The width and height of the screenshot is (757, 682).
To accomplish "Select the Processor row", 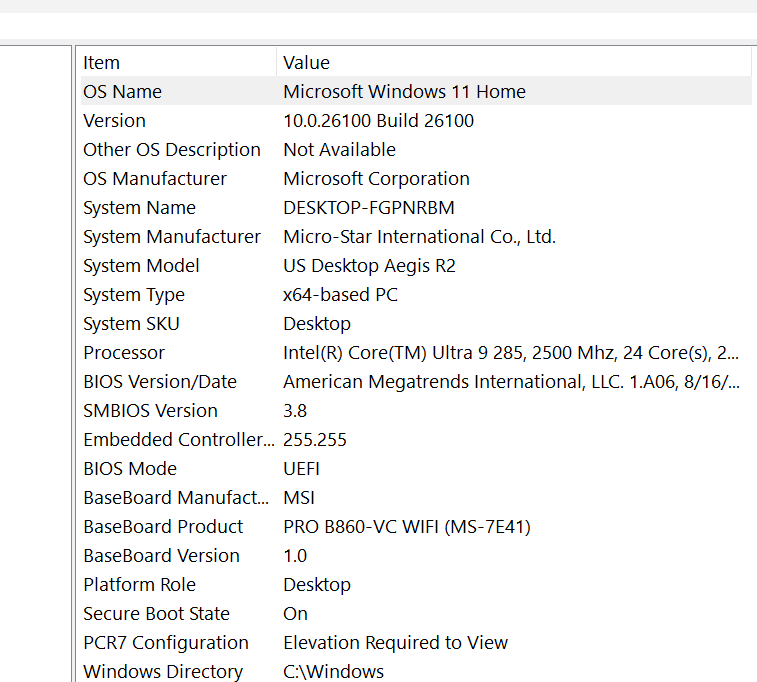I will point(124,353).
